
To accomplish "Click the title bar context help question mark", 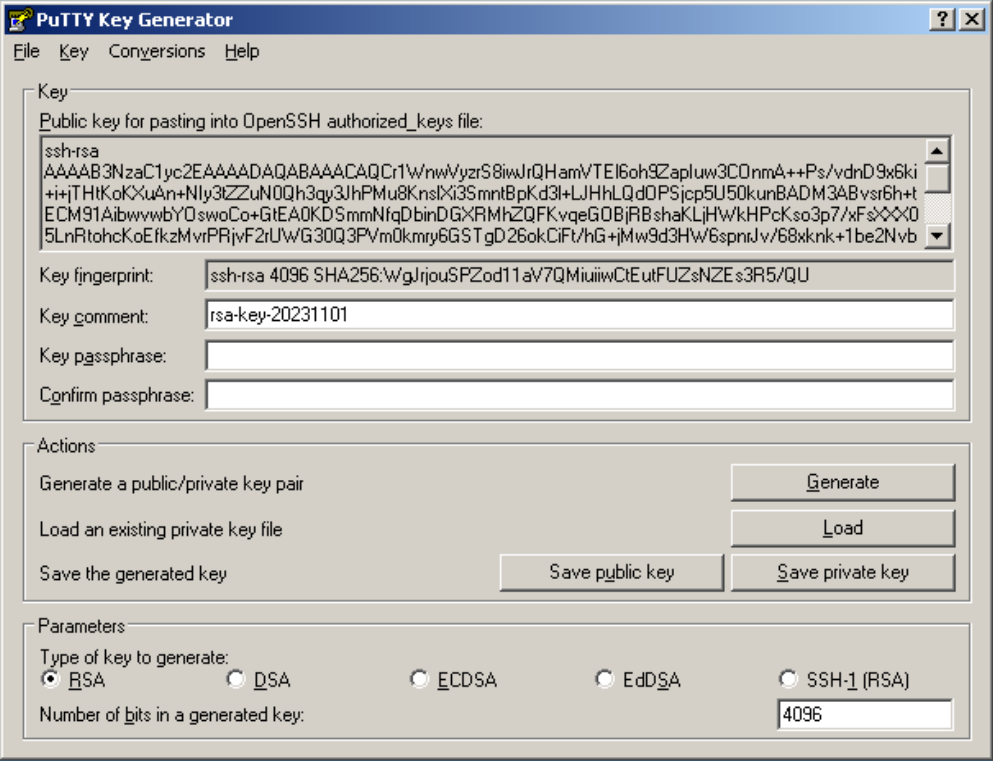I will point(943,20).
